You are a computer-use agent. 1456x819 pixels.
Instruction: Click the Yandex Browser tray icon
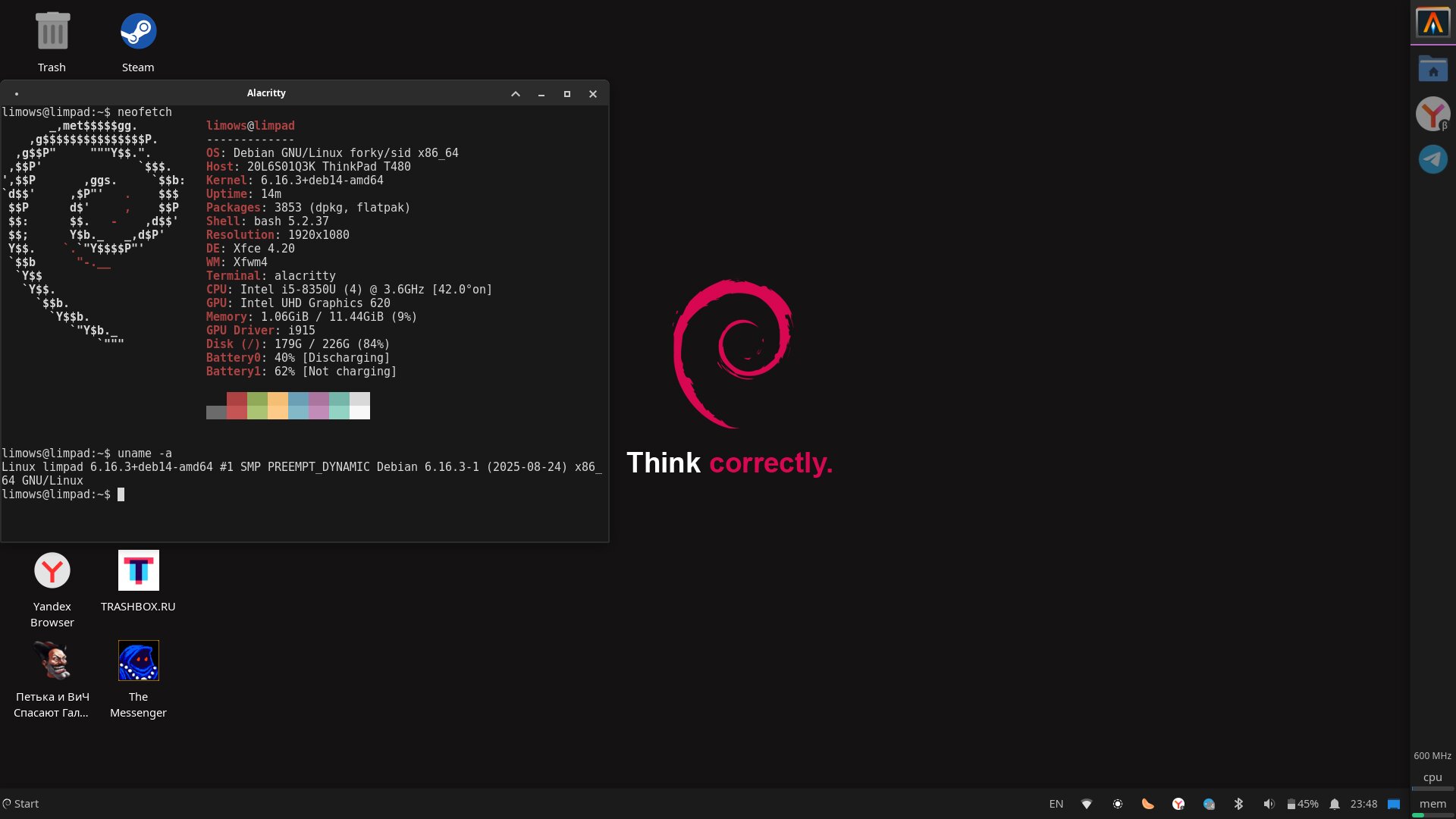pyautogui.click(x=1178, y=804)
